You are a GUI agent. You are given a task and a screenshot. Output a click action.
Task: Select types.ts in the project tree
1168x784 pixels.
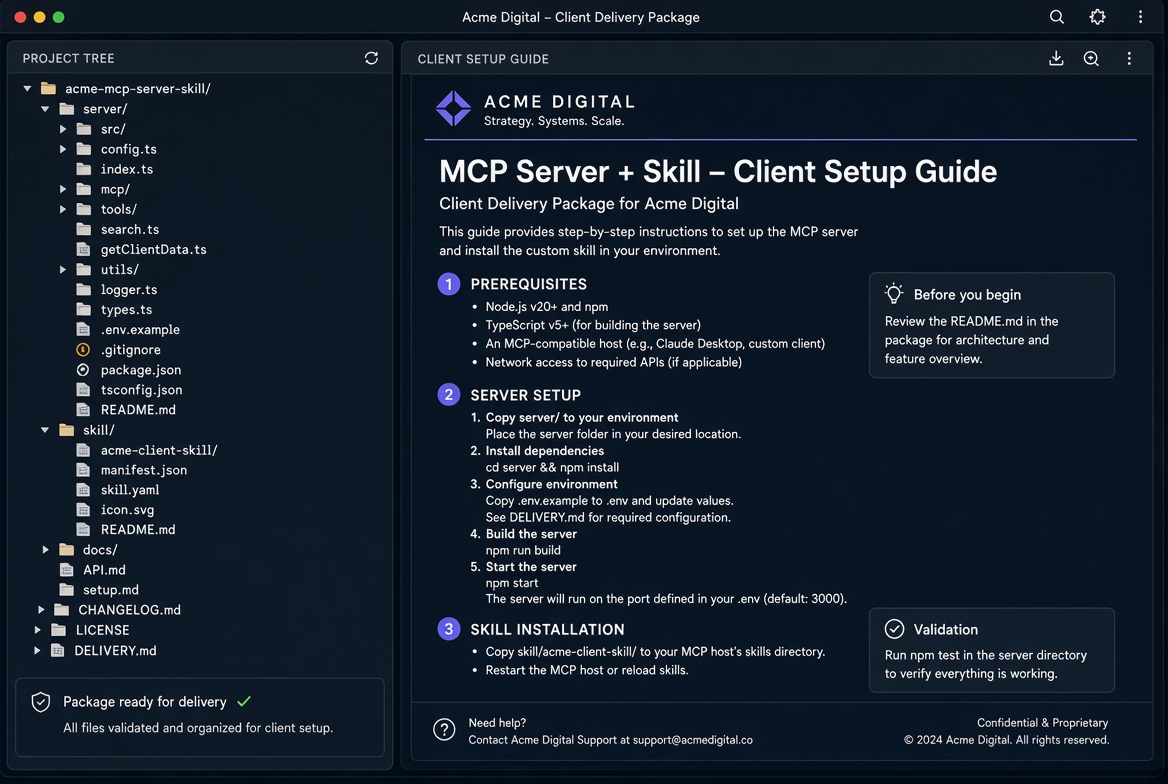(126, 310)
